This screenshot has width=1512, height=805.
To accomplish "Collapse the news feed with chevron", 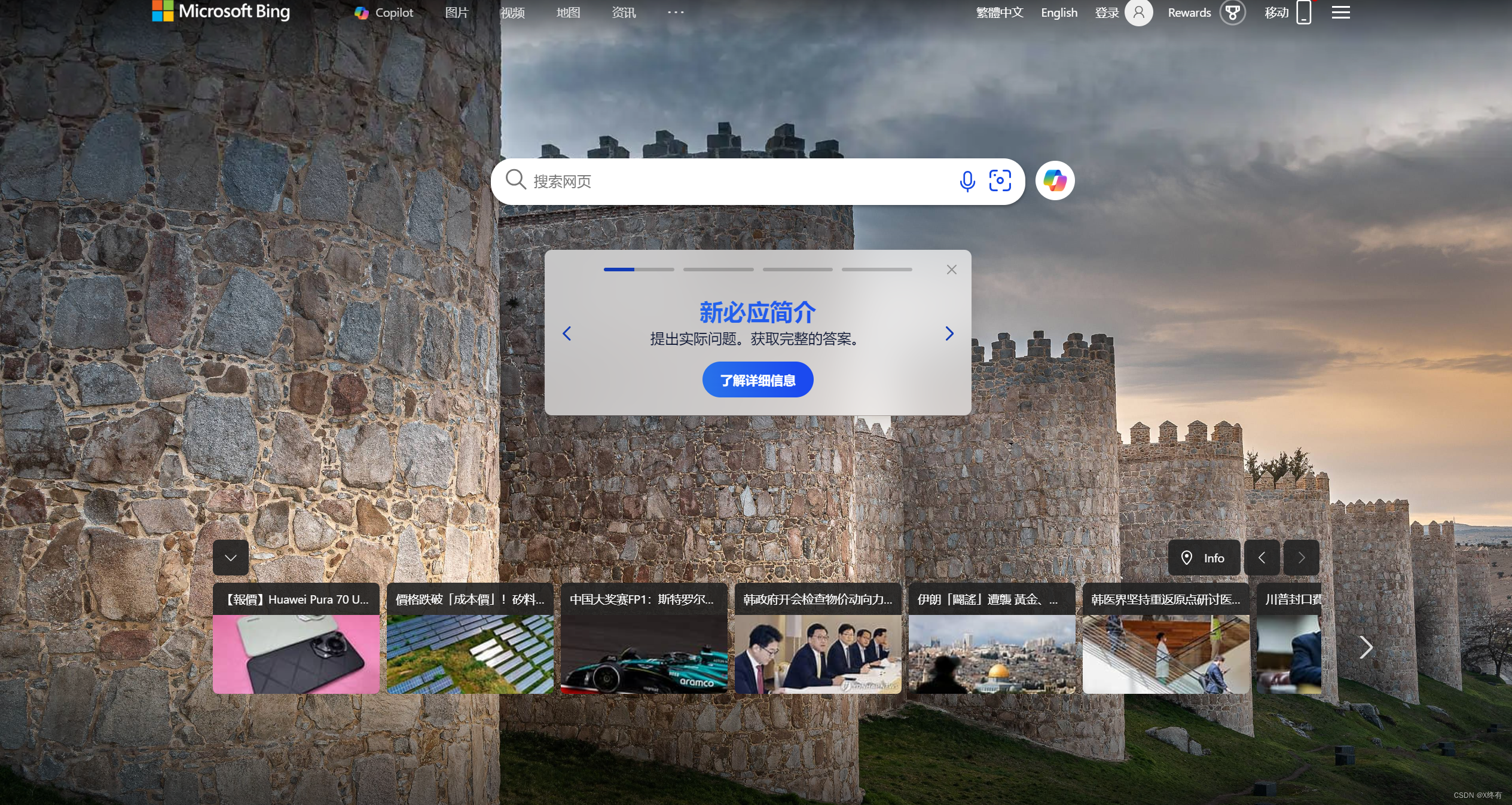I will (x=231, y=558).
